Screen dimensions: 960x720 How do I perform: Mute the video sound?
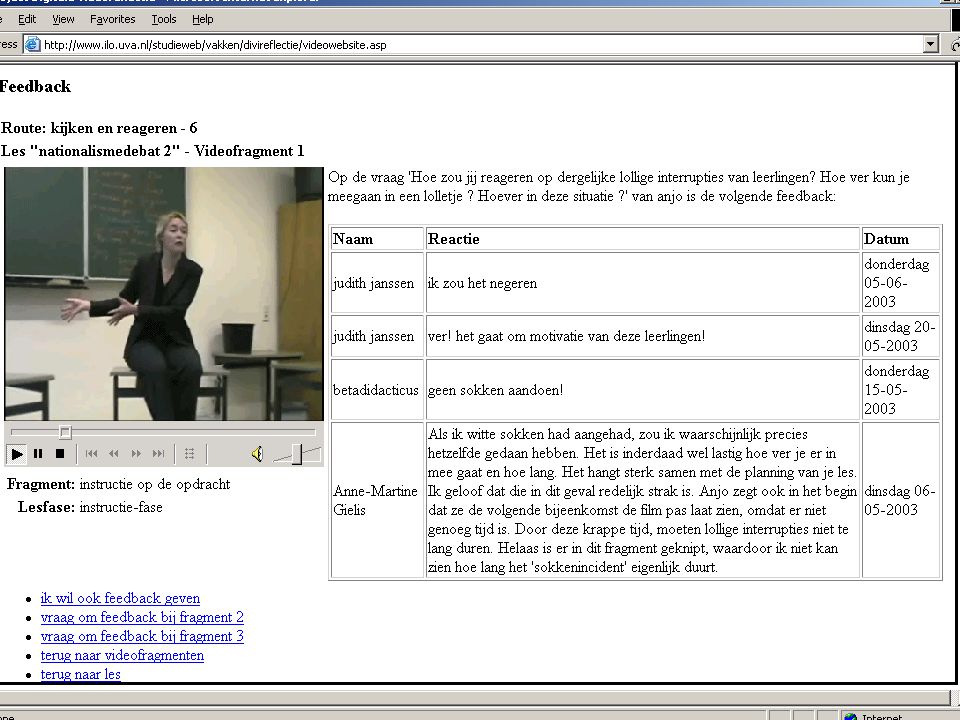[x=257, y=454]
